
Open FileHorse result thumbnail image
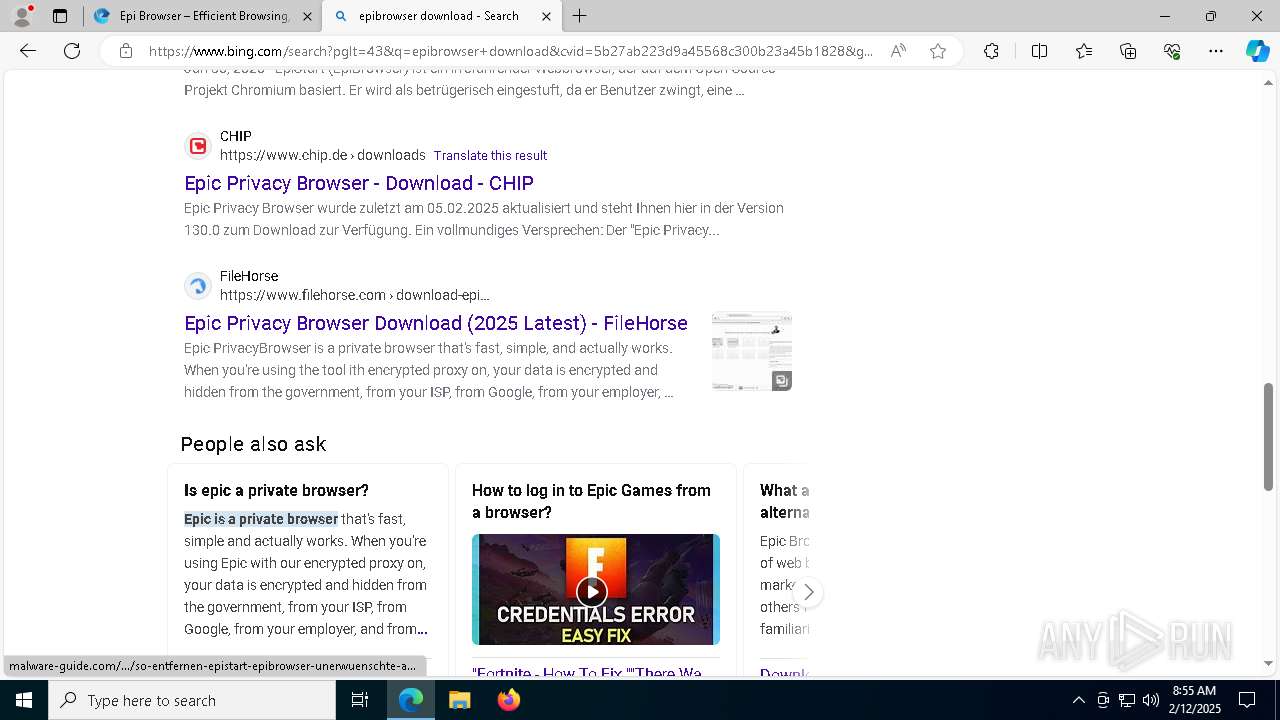pos(752,351)
